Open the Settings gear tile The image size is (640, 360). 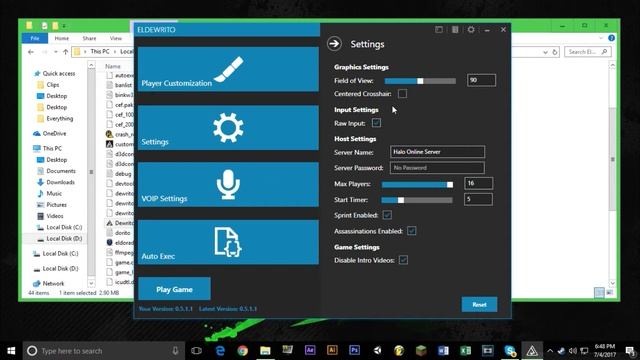coord(228,128)
